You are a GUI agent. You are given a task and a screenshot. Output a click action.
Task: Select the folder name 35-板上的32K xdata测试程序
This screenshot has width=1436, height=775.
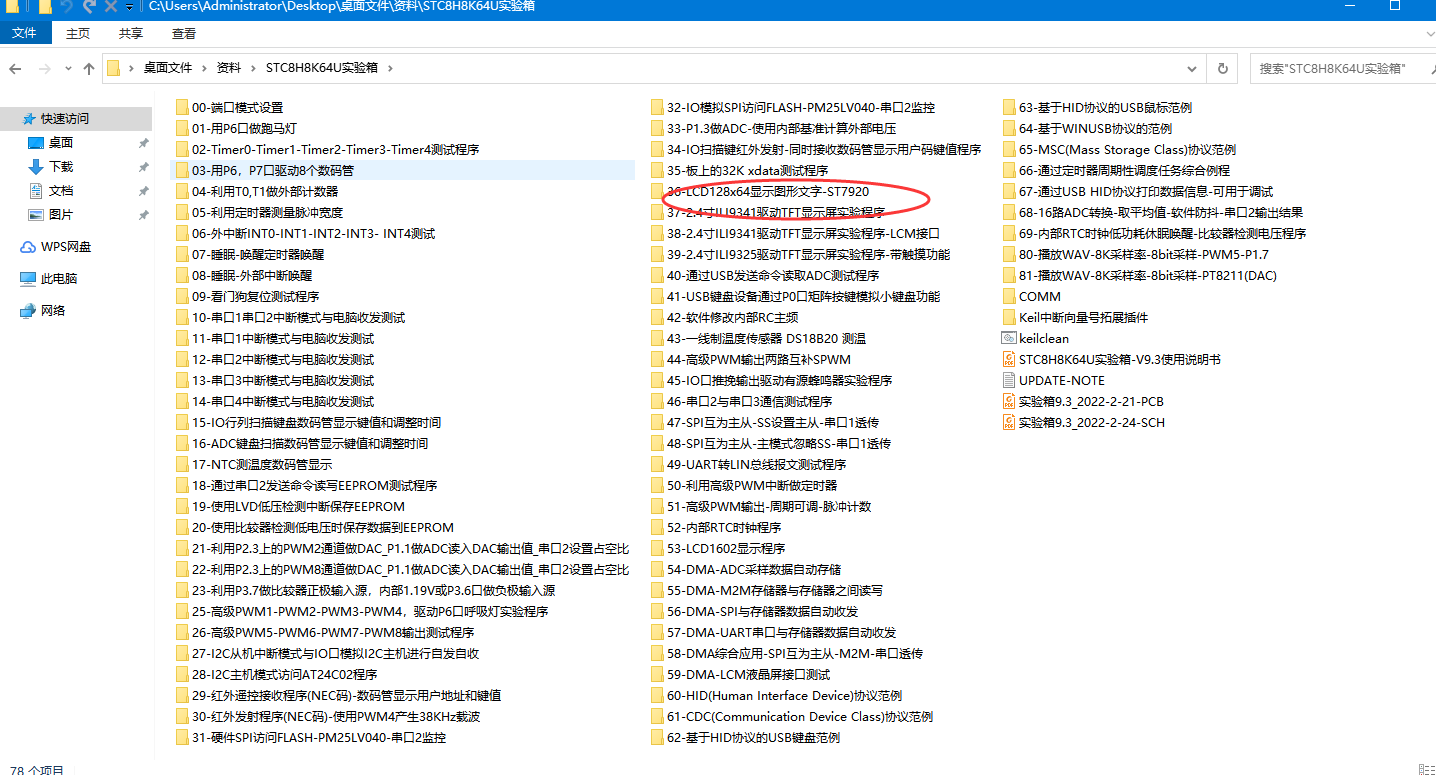(x=748, y=170)
